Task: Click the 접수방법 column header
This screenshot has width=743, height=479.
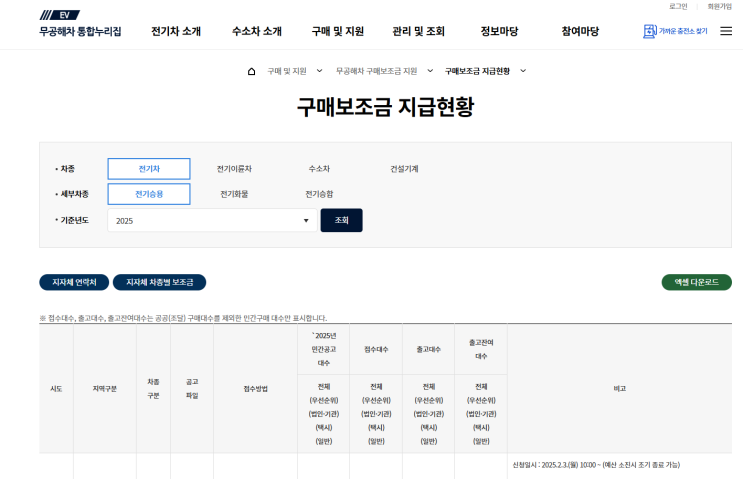Action: tap(255, 389)
